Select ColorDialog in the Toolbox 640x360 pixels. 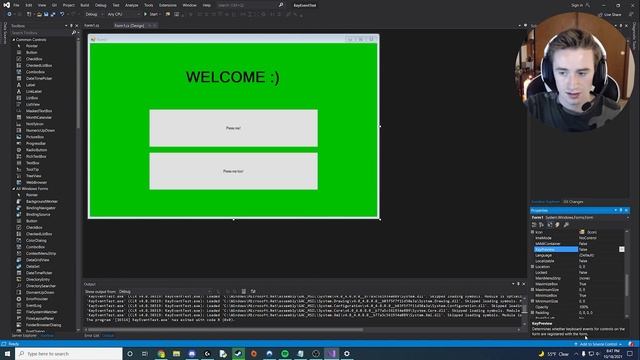pyautogui.click(x=36, y=240)
